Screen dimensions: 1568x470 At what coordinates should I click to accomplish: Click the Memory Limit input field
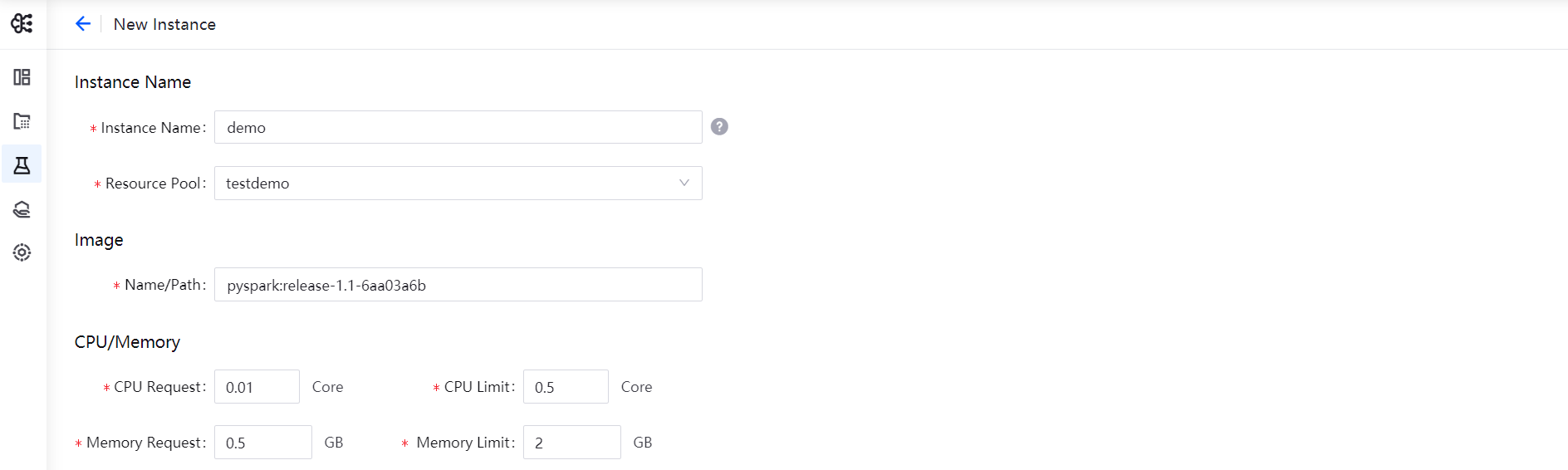click(571, 443)
